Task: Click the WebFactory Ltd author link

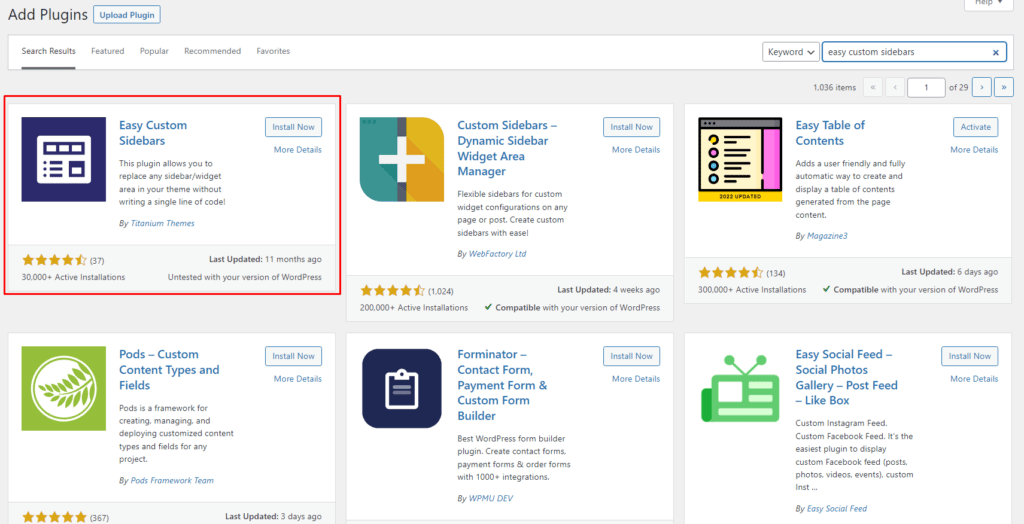Action: [x=497, y=254]
